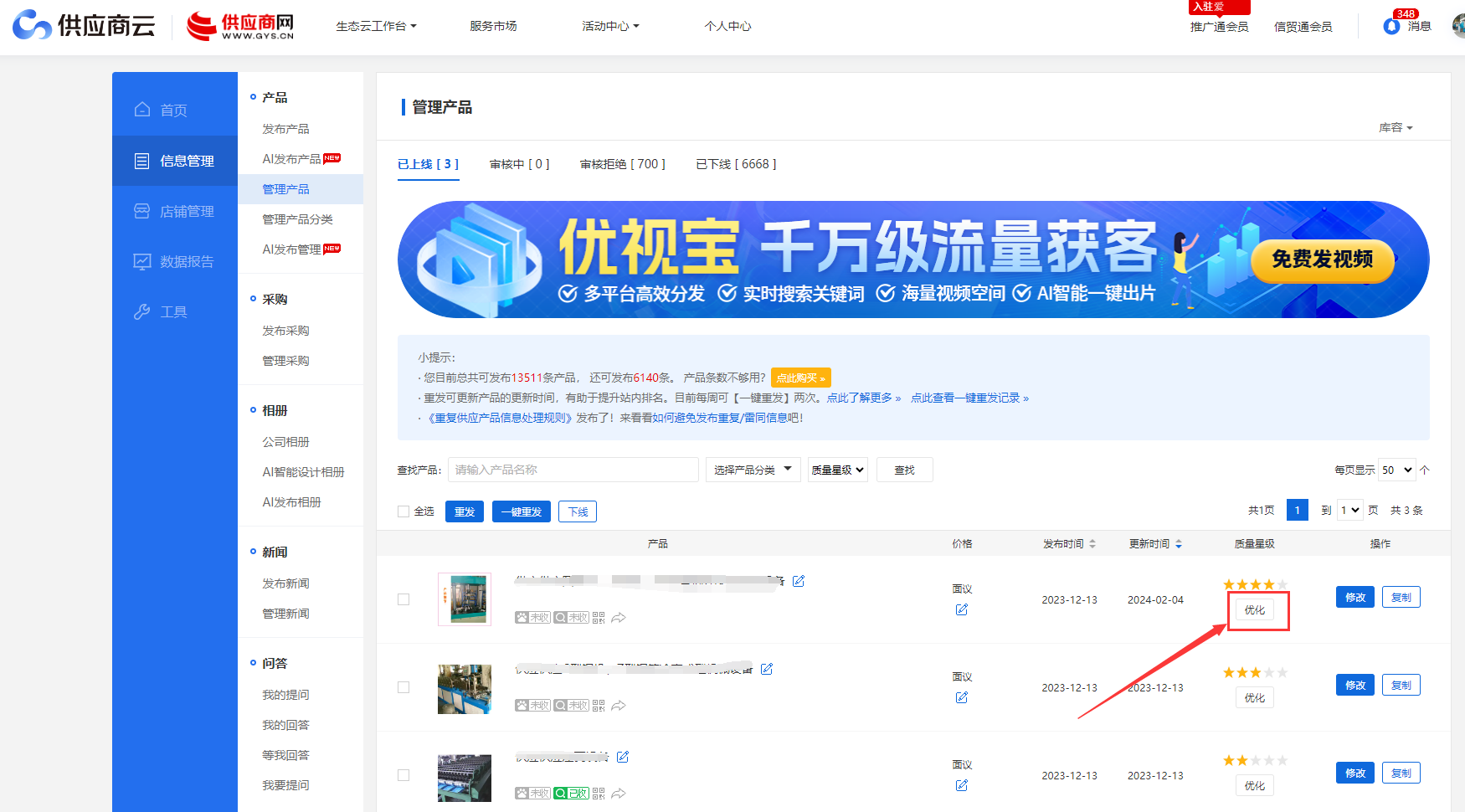Click the 供应商云 cloud logo
This screenshot has height=812, width=1465.
(x=84, y=26)
